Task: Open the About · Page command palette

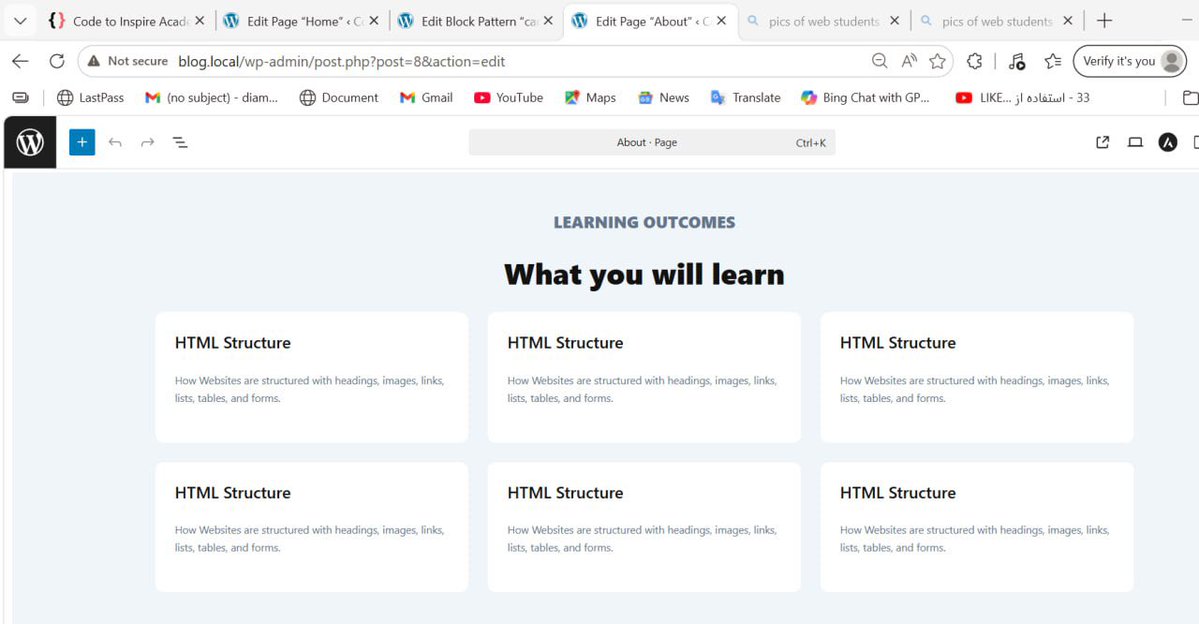Action: [x=651, y=142]
